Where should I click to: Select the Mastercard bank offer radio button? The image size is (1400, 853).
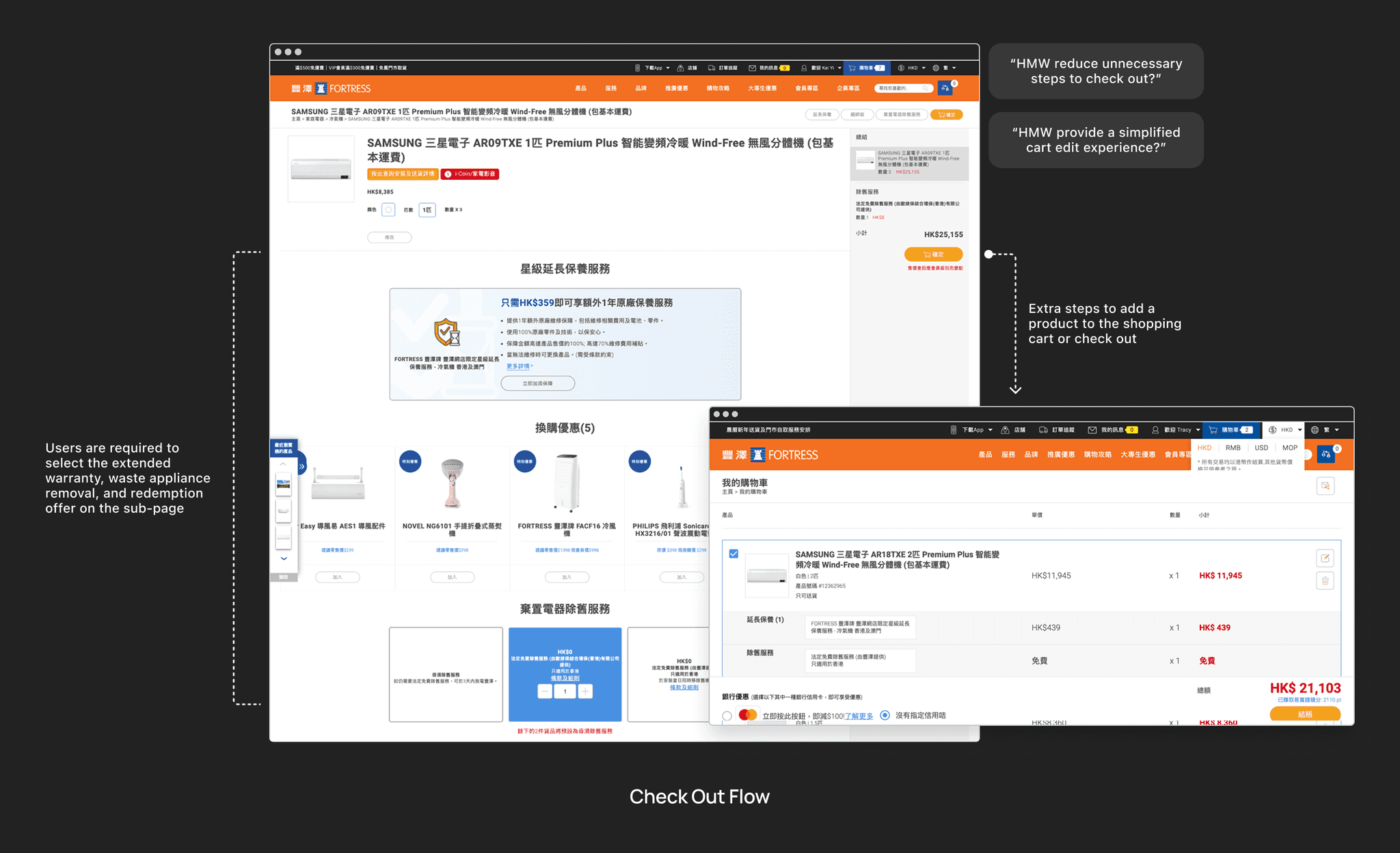[x=727, y=716]
